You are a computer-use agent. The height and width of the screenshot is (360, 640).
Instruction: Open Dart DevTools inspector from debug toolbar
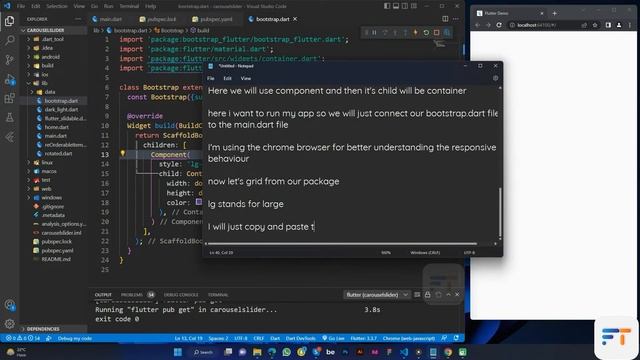[447, 32]
